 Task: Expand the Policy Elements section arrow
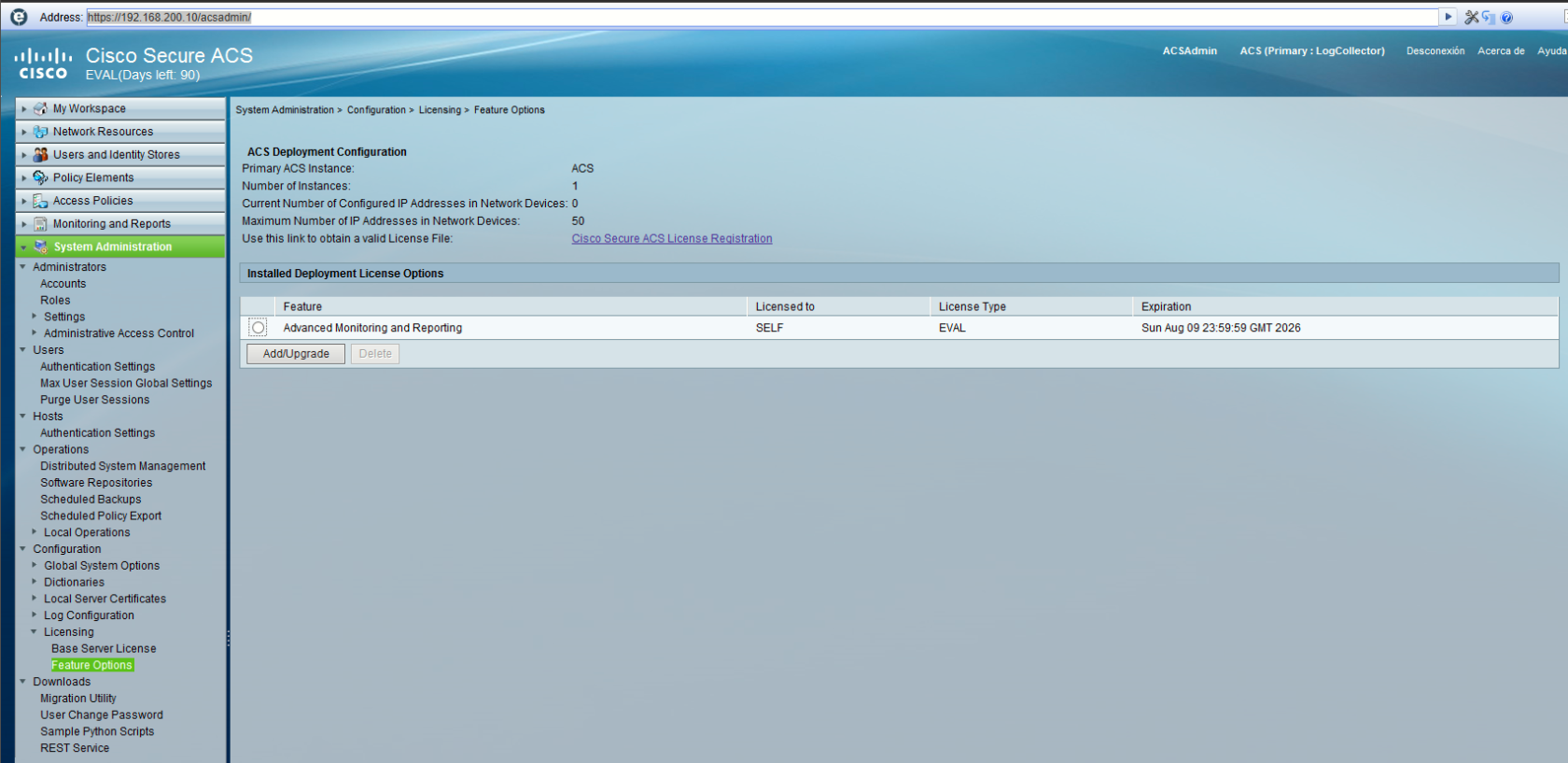click(x=24, y=177)
